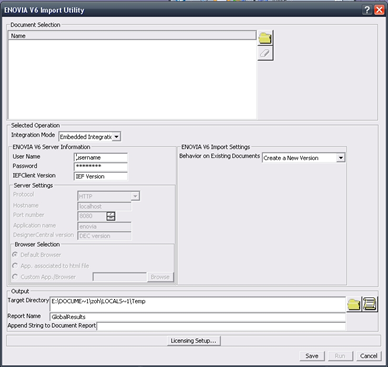Click the Application name enovia field
This screenshot has width=389, height=367.
104,226
